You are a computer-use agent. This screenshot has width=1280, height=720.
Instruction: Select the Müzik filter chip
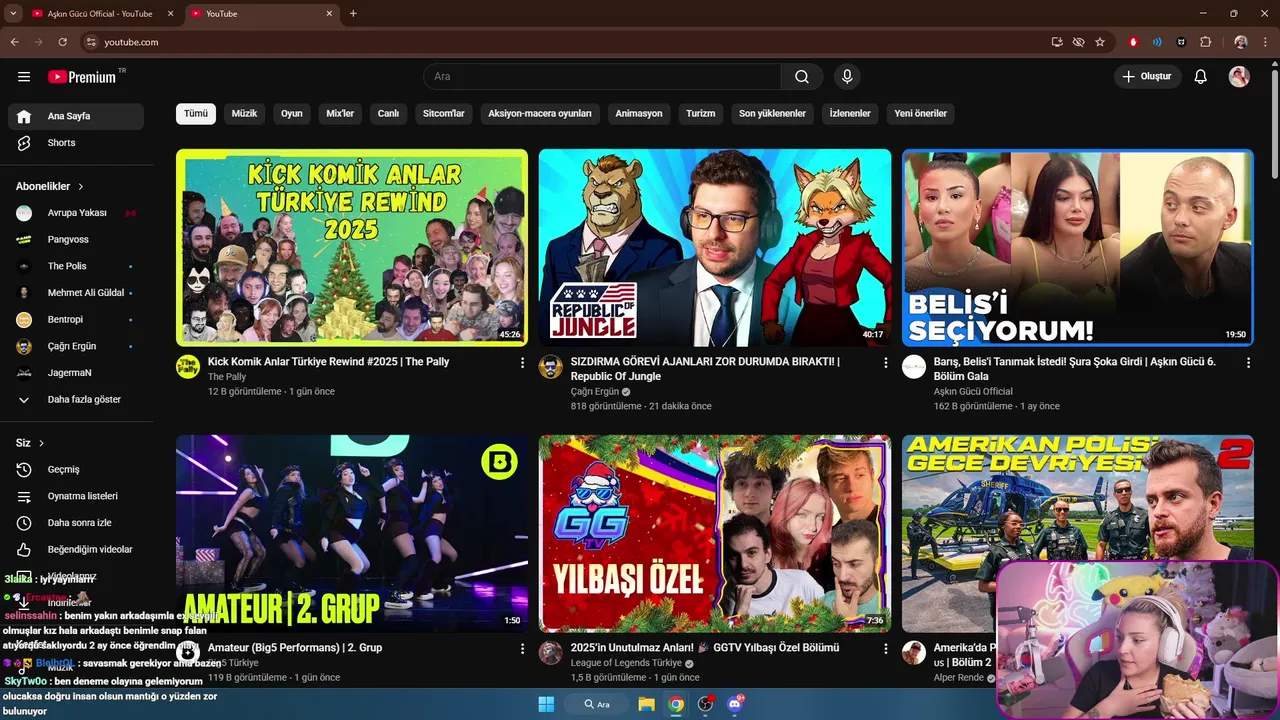click(244, 114)
